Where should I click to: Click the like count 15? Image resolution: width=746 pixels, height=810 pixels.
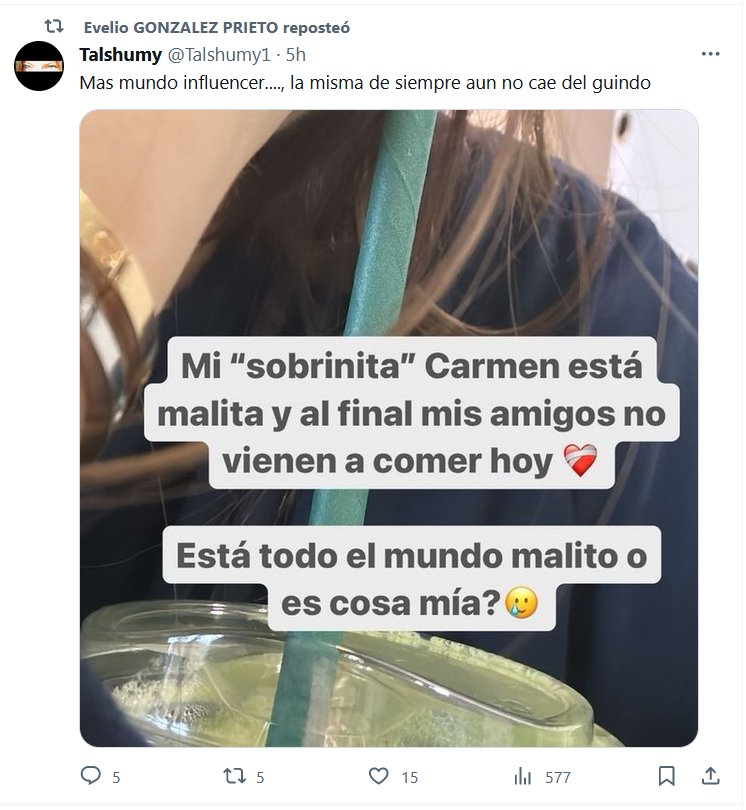pos(410,777)
